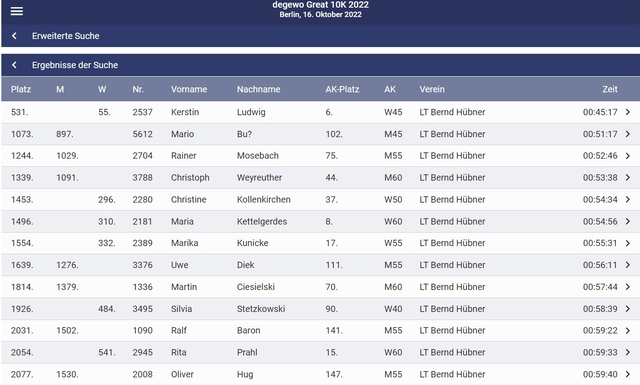The height and width of the screenshot is (385, 640).
Task: Open the chevron on Mario's row
Action: [x=628, y=134]
